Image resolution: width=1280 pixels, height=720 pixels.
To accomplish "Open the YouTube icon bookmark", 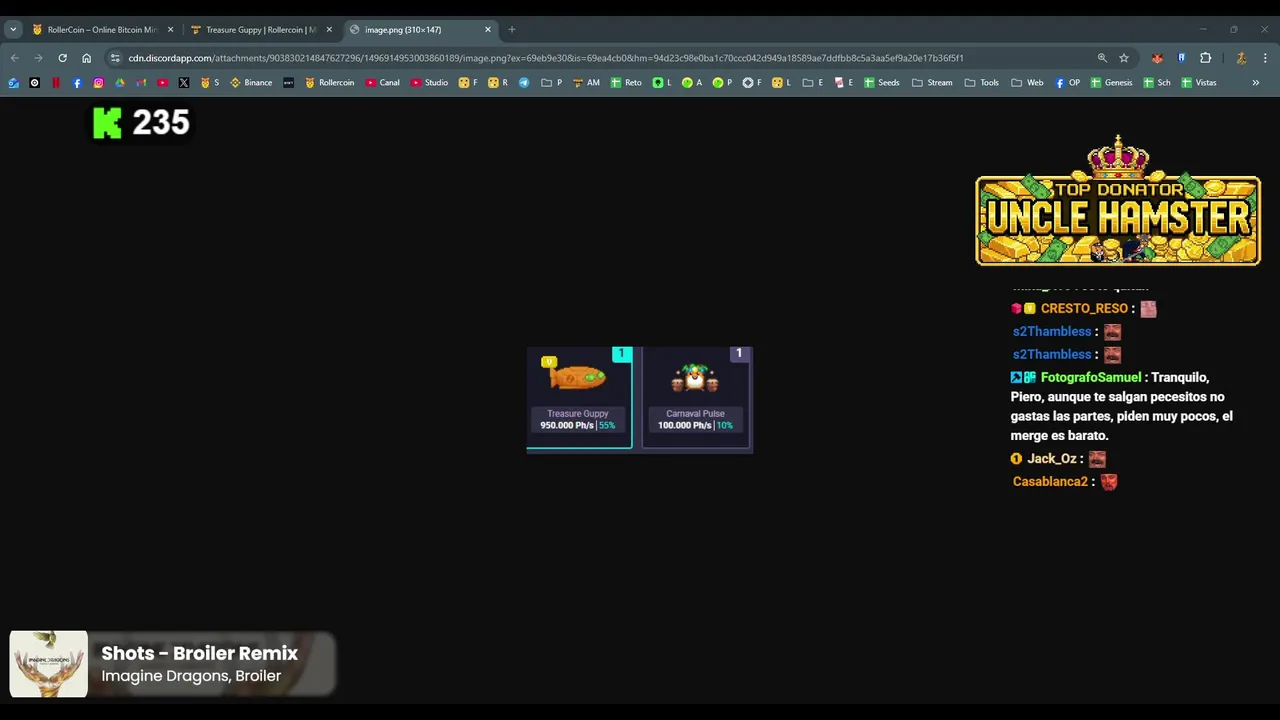I will tap(162, 83).
